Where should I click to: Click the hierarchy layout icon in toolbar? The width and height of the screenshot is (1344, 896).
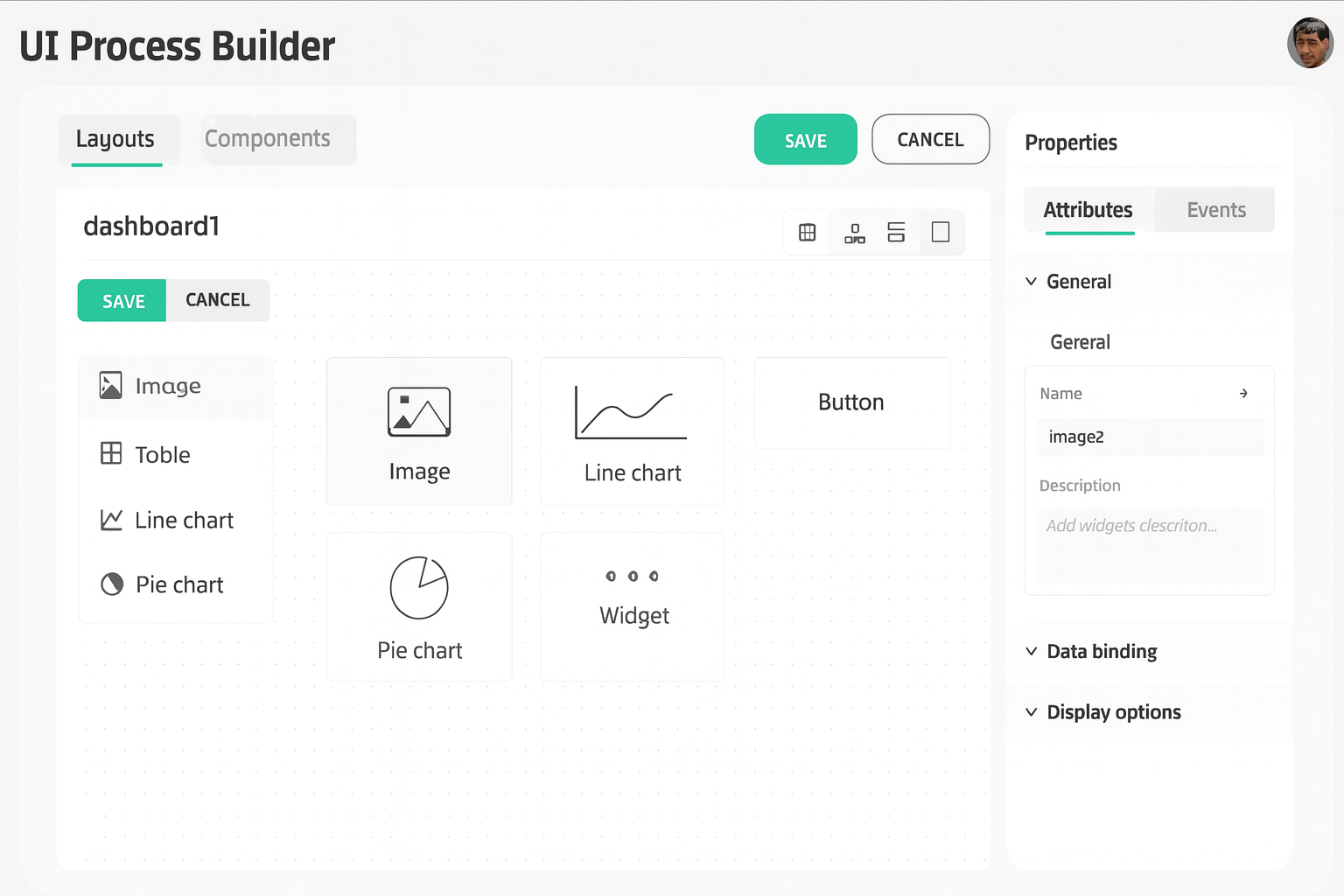click(854, 233)
